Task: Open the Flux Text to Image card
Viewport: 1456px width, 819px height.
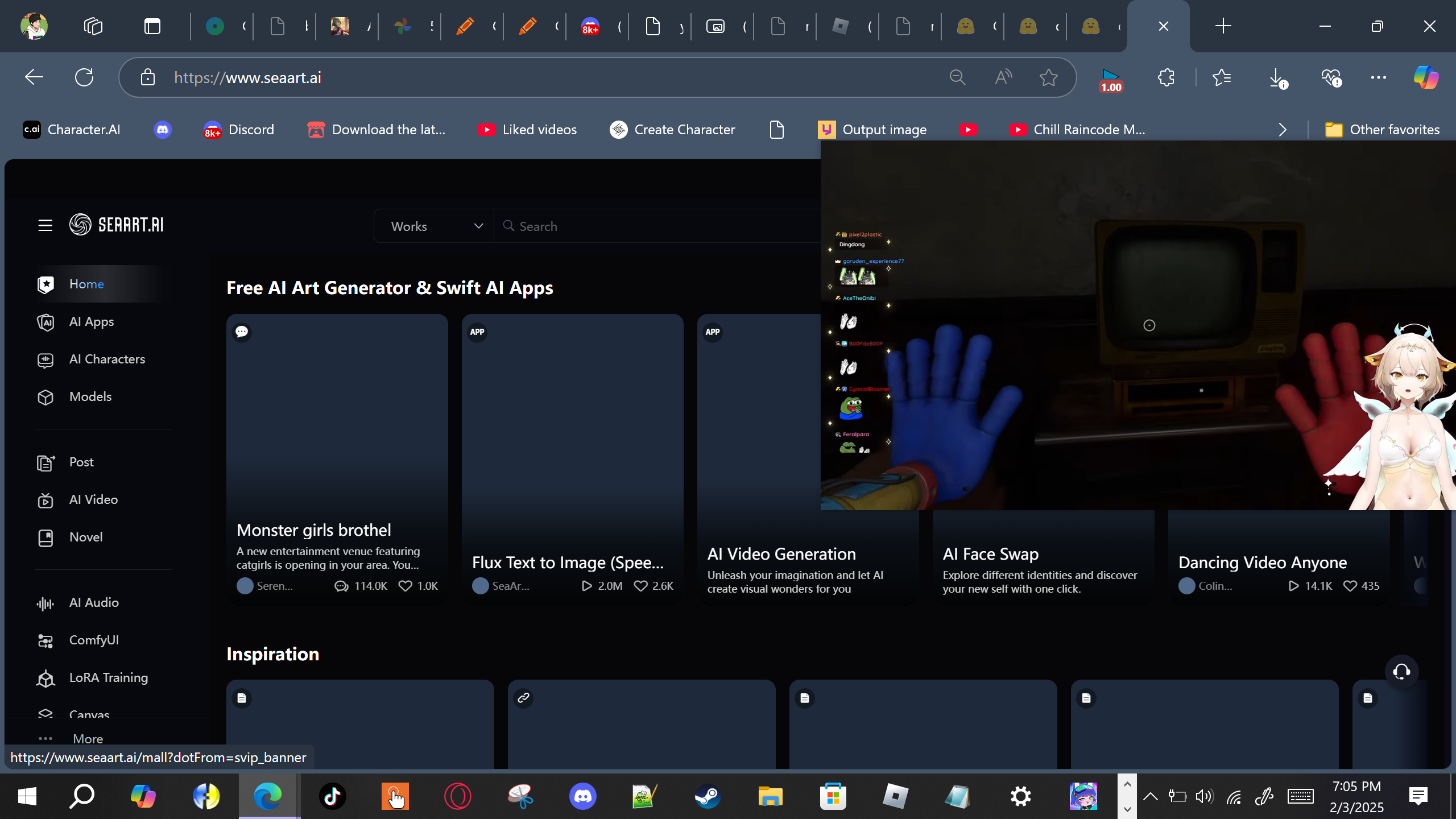Action: tap(572, 460)
